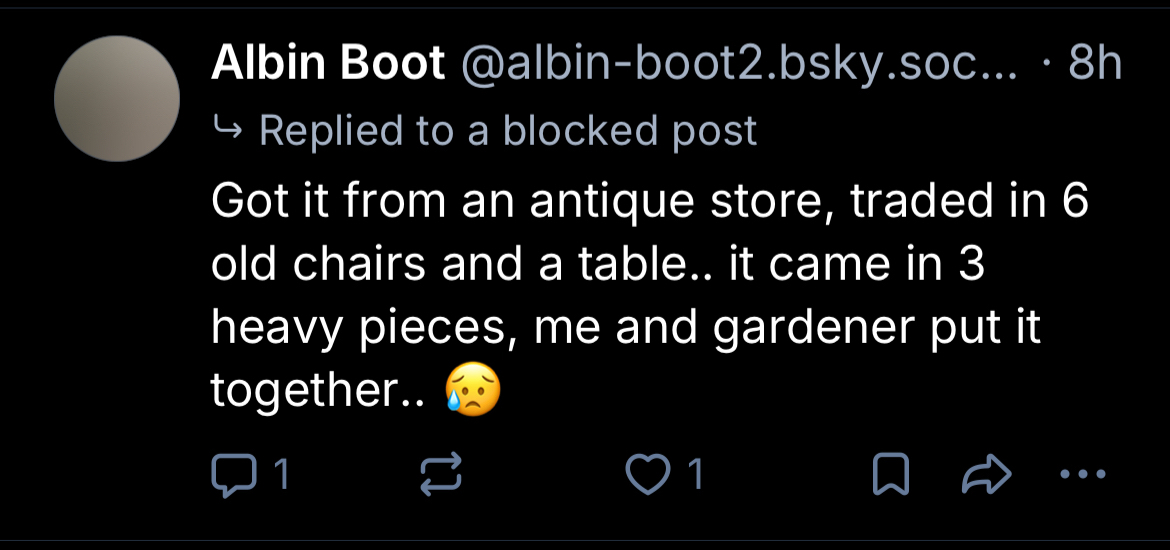
Task: Click the sad crying emoji in the post
Action: 471,391
